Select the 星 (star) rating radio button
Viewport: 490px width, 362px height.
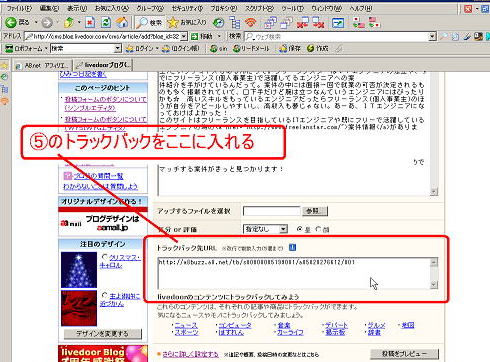299,229
